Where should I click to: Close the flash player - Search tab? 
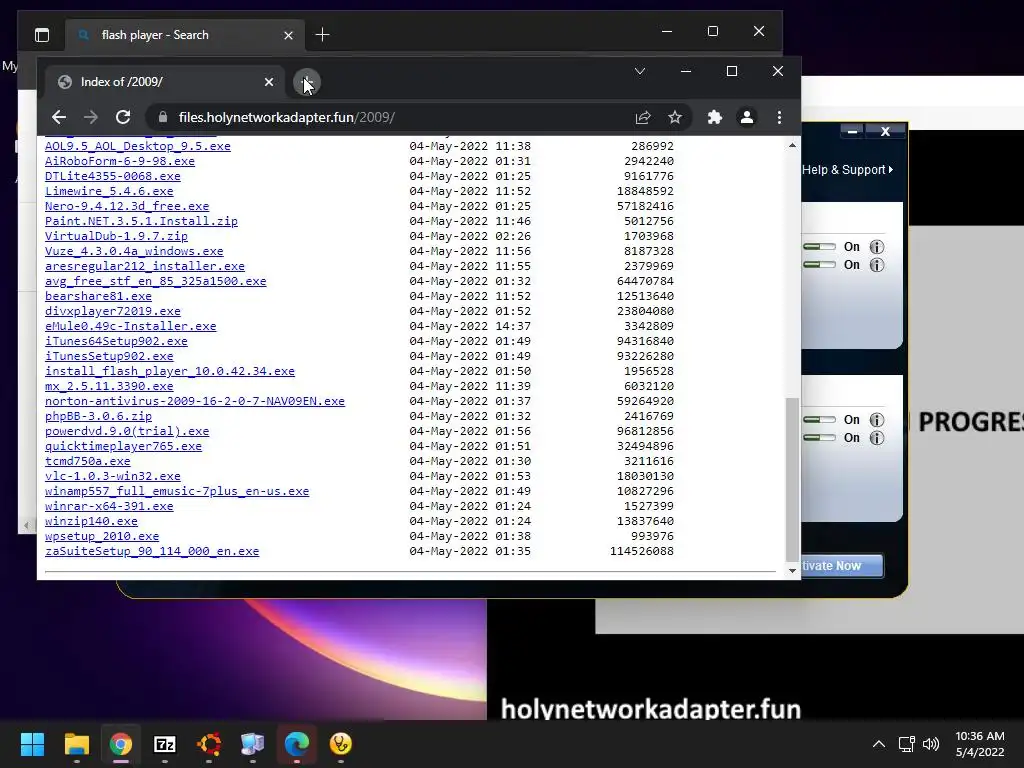point(288,35)
